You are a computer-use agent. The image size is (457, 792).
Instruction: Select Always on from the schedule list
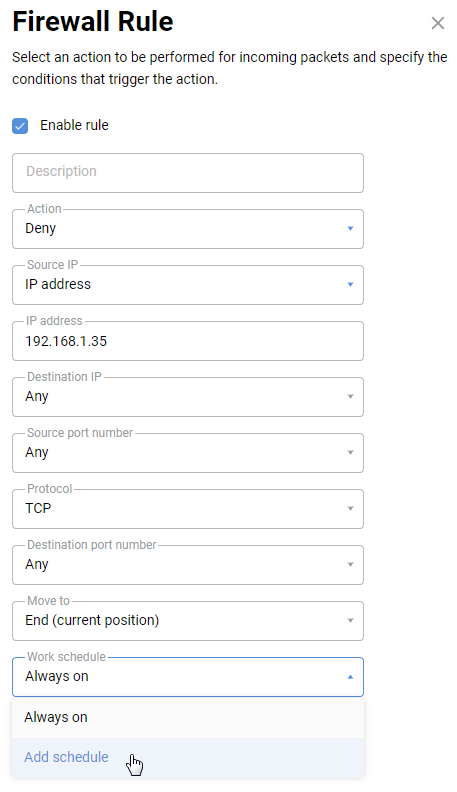188,718
